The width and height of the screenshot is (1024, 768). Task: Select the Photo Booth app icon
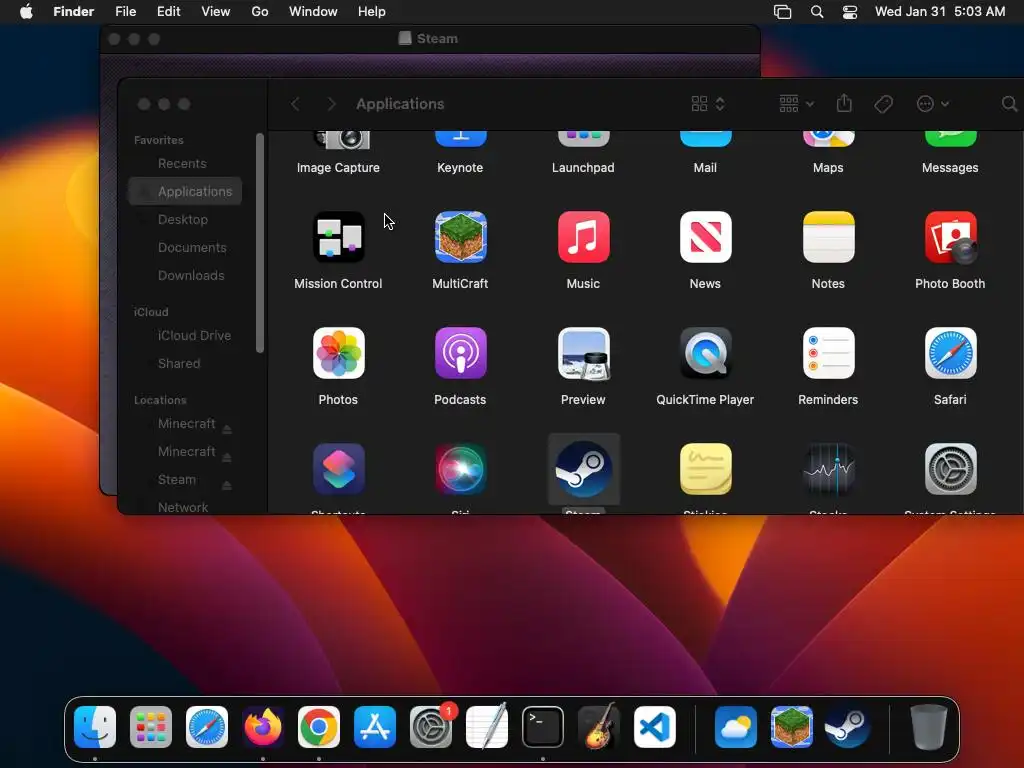click(x=950, y=237)
